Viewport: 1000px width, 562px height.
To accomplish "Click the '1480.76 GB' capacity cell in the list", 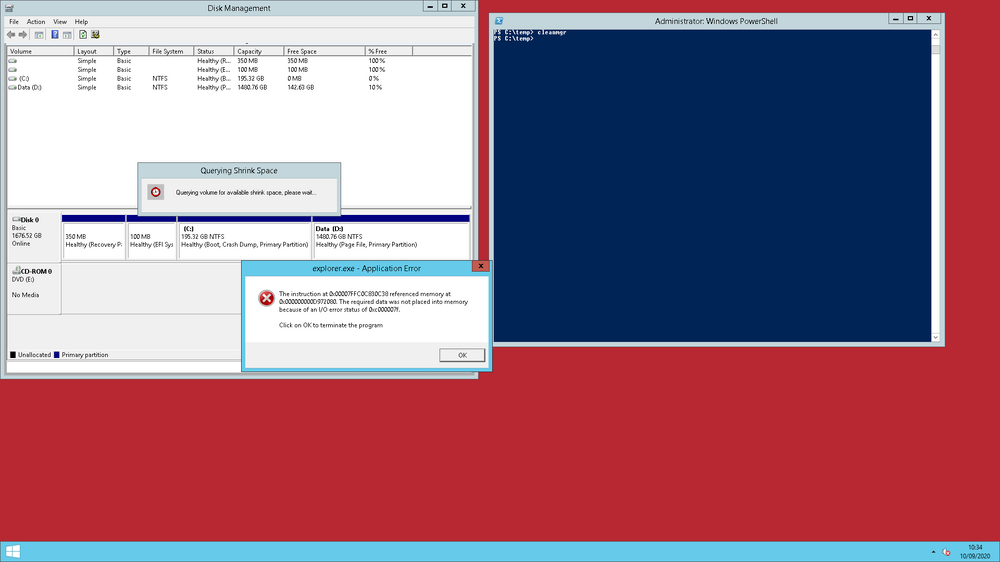I will click(x=252, y=87).
